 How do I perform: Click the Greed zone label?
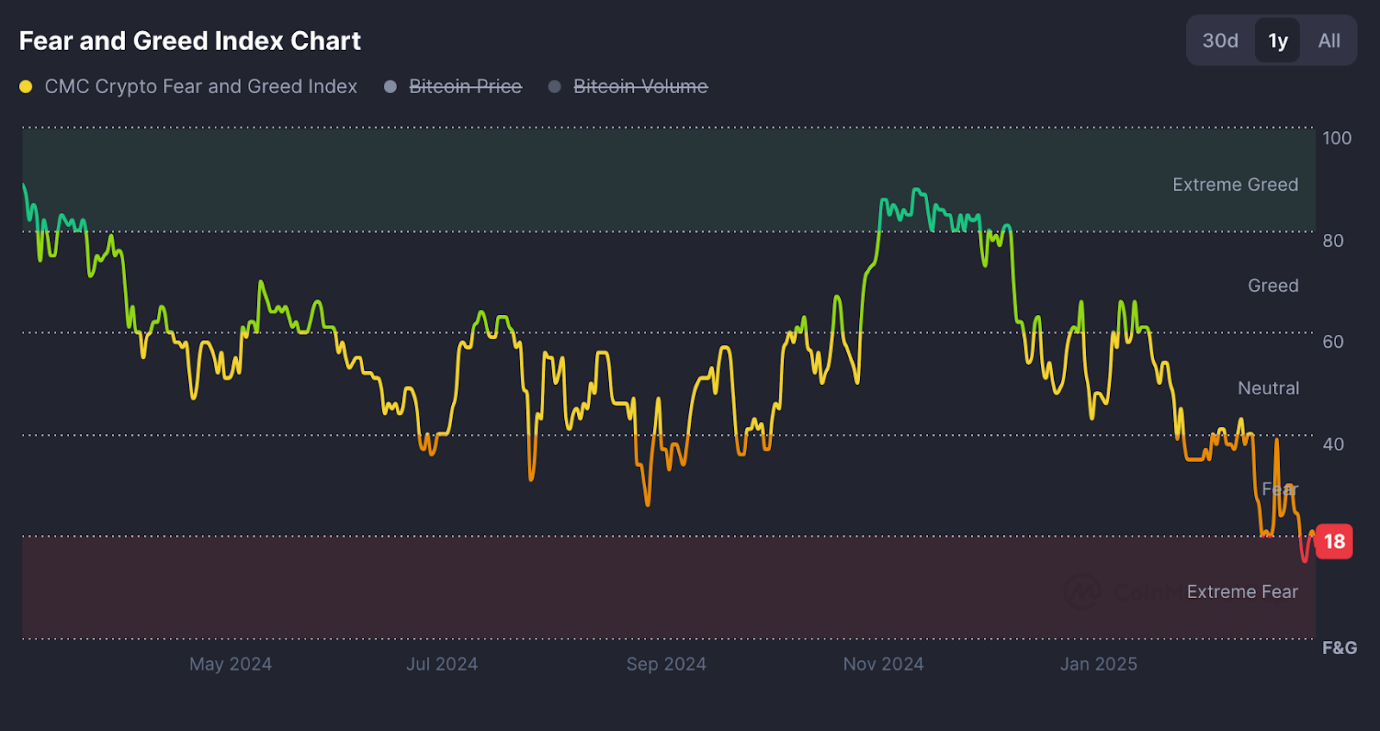pyautogui.click(x=1273, y=286)
